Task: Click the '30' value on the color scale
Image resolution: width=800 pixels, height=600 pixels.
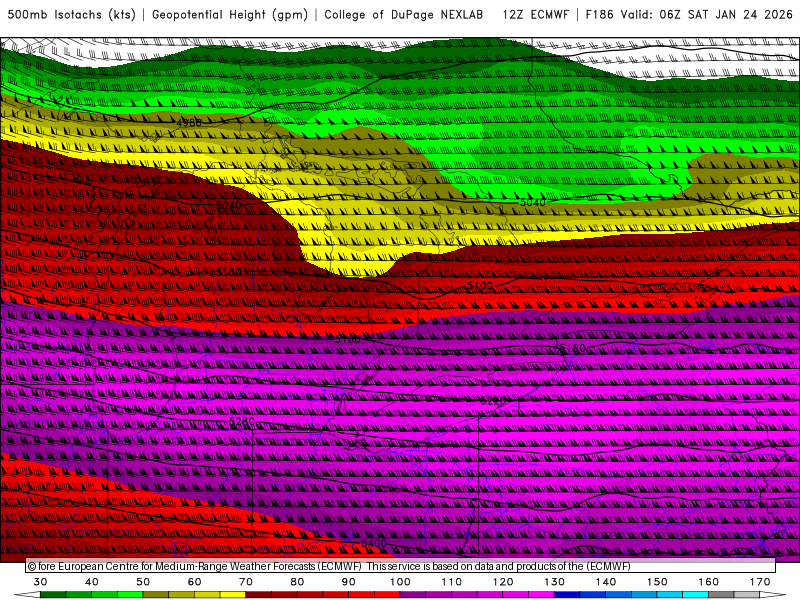Action: tap(40, 582)
